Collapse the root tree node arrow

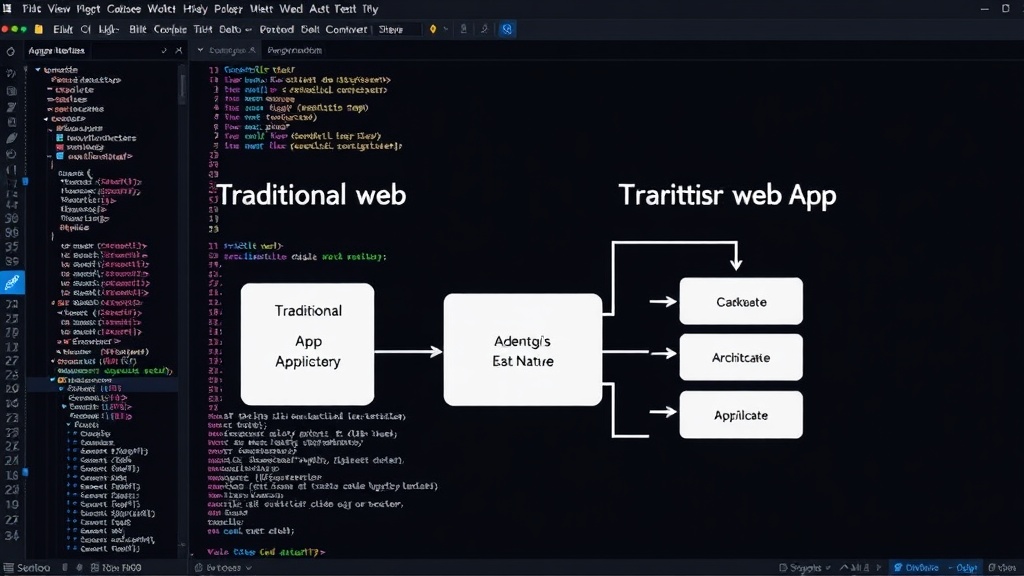pyautogui.click(x=38, y=70)
